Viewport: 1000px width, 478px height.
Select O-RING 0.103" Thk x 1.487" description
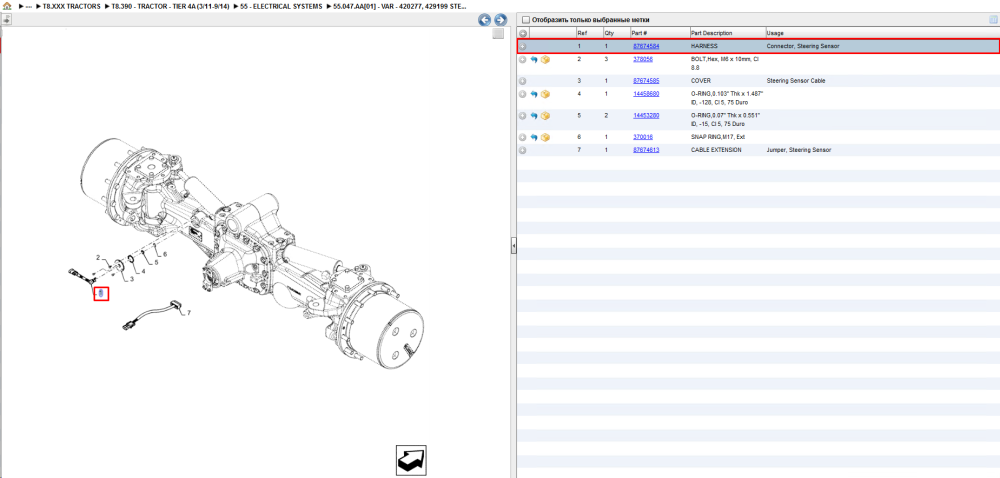pos(727,98)
